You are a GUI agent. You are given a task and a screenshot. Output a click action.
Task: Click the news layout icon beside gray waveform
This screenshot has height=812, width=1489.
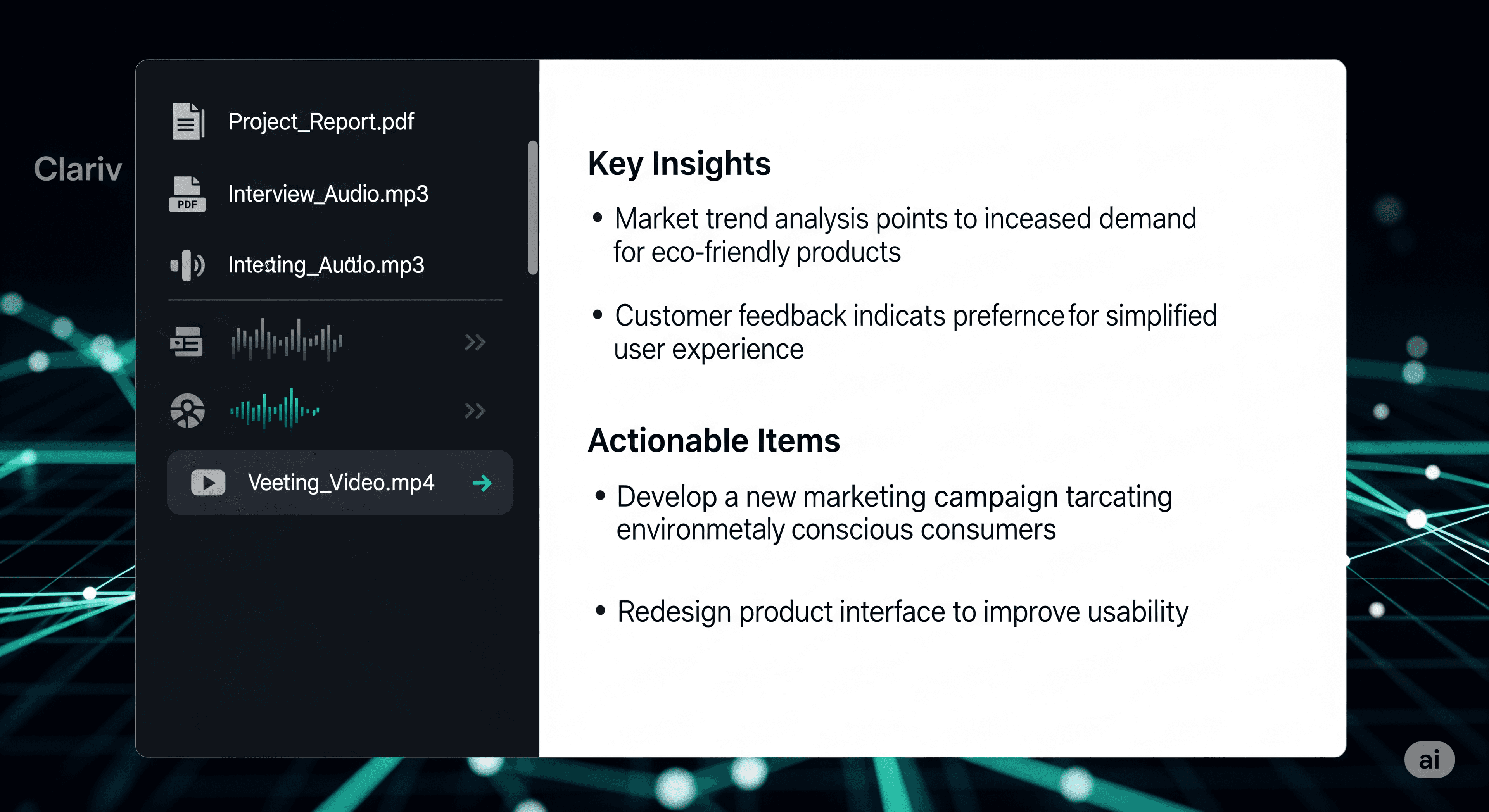coord(186,341)
